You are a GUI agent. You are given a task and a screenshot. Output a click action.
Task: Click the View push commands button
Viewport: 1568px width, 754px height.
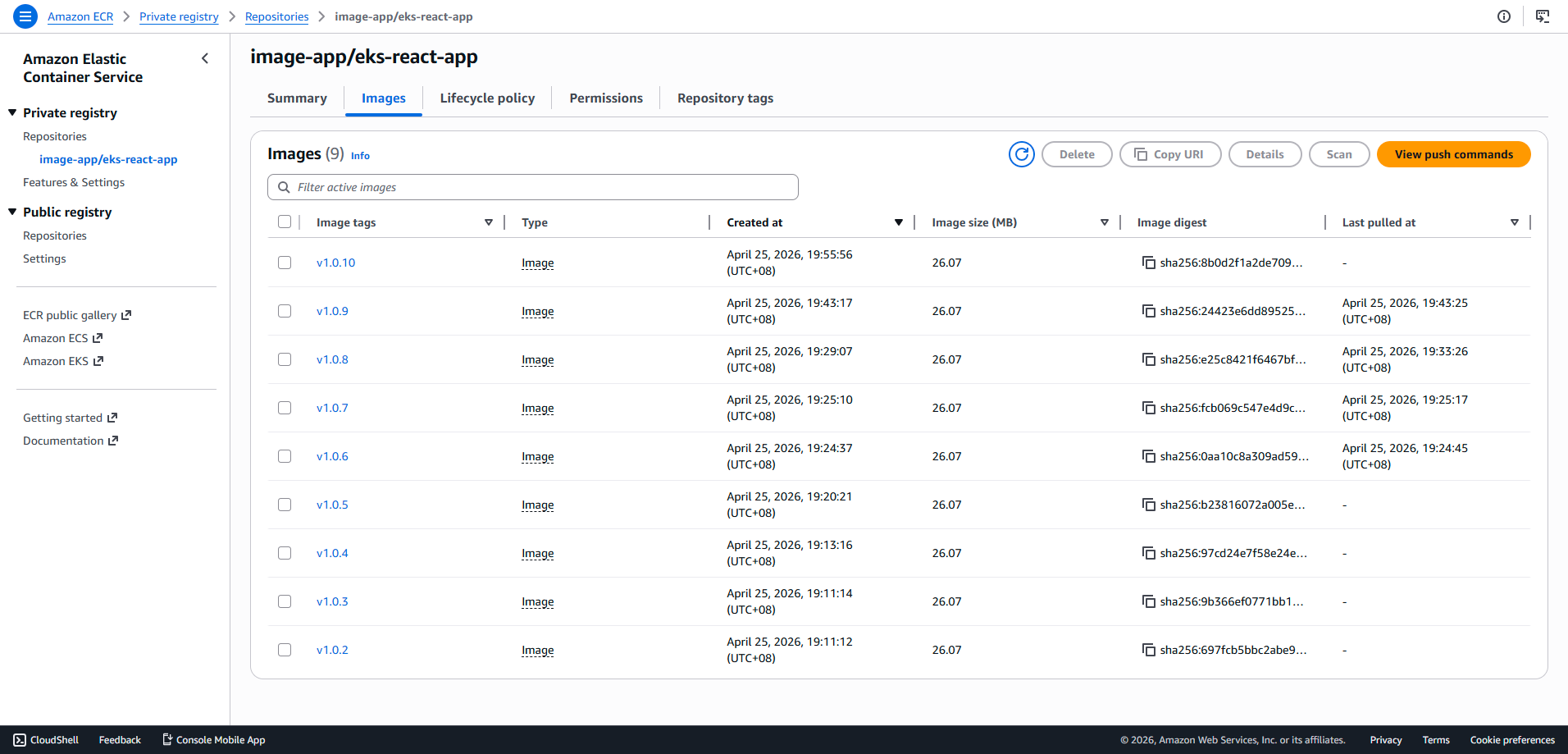click(1453, 154)
